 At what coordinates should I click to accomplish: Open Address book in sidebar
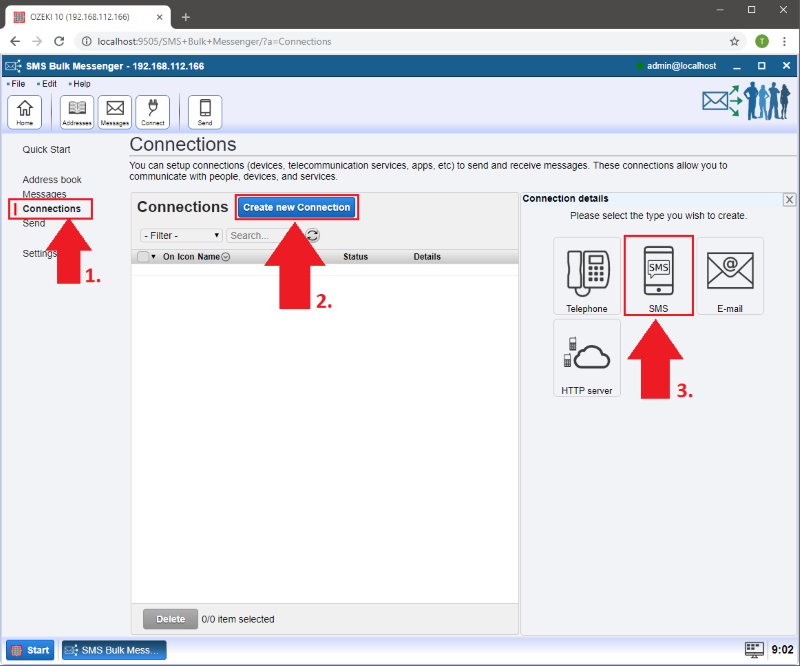click(x=52, y=180)
